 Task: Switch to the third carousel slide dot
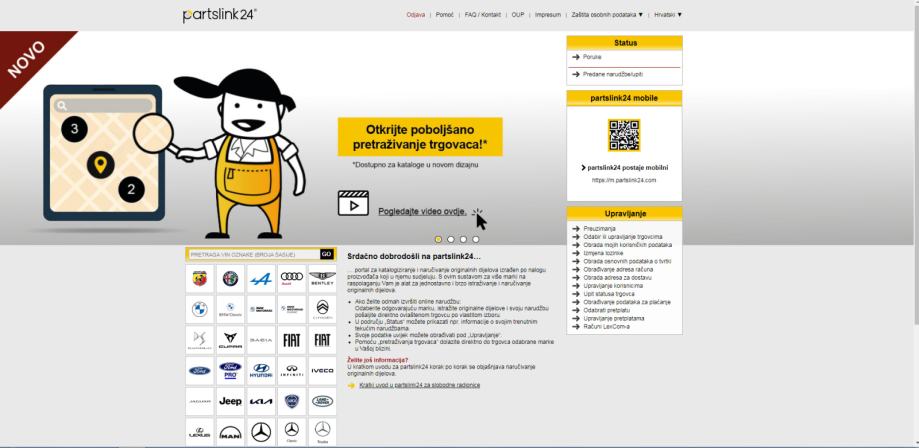[x=463, y=239]
